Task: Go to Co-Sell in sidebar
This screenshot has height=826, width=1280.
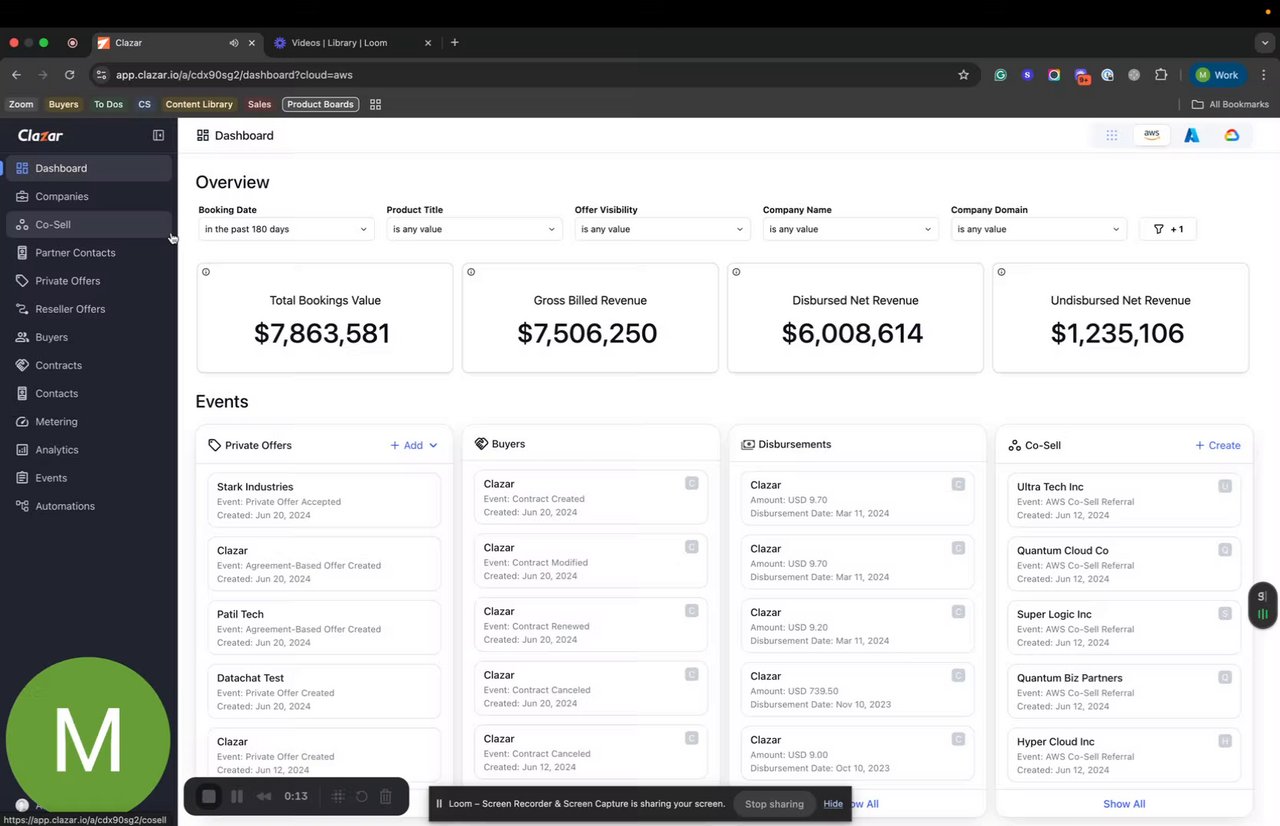Action: pyautogui.click(x=89, y=224)
